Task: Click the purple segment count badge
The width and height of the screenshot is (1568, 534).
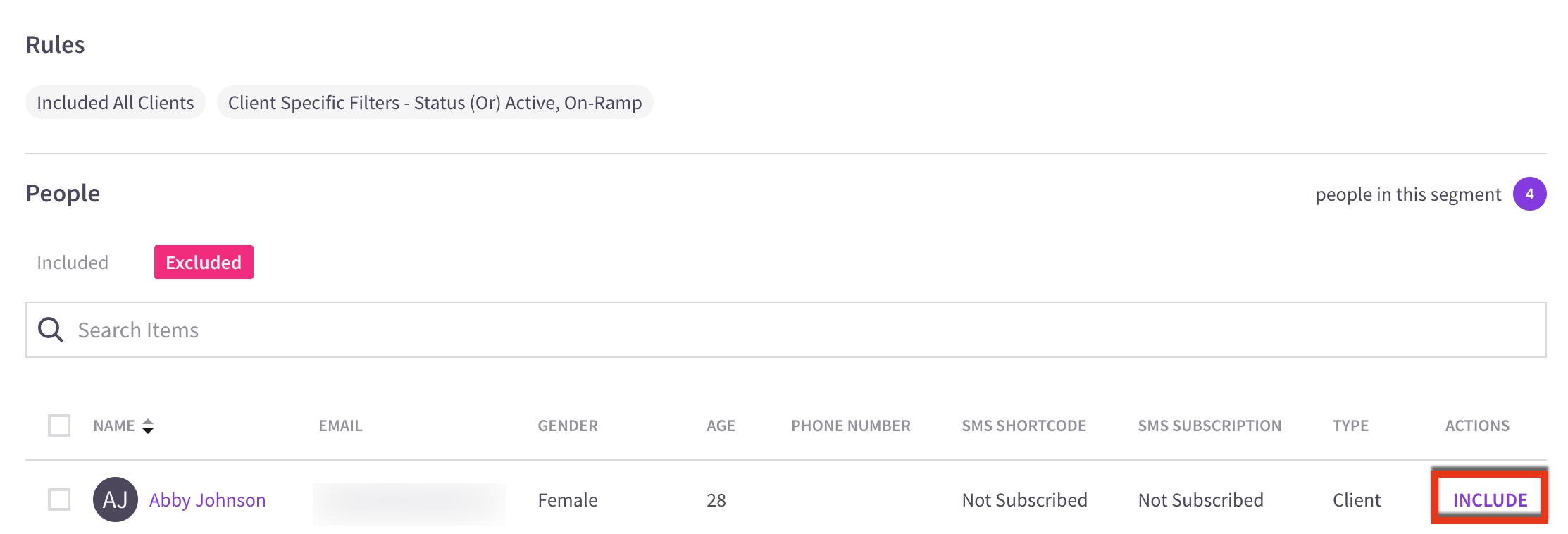Action: pos(1529,194)
